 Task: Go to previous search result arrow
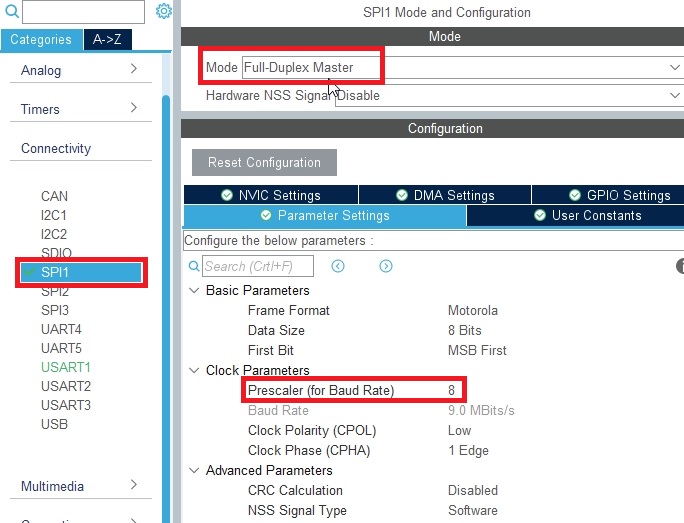[x=338, y=266]
